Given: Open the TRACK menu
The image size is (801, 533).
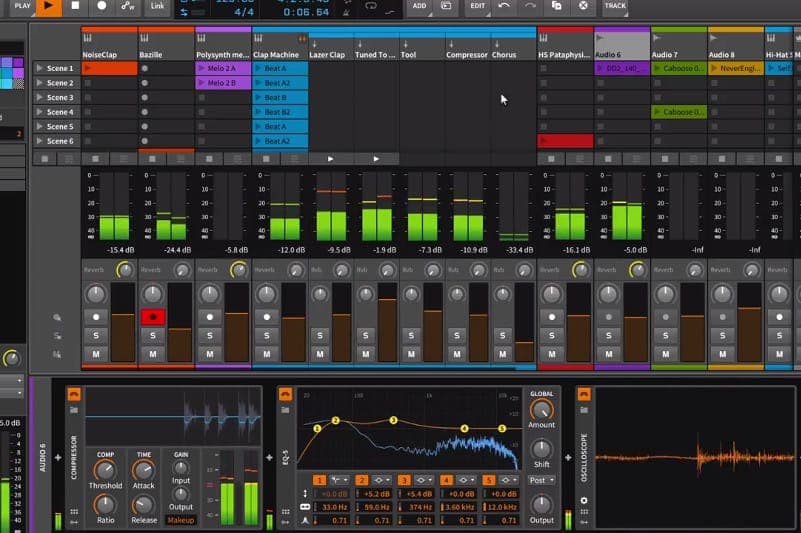Looking at the screenshot, I should [615, 6].
